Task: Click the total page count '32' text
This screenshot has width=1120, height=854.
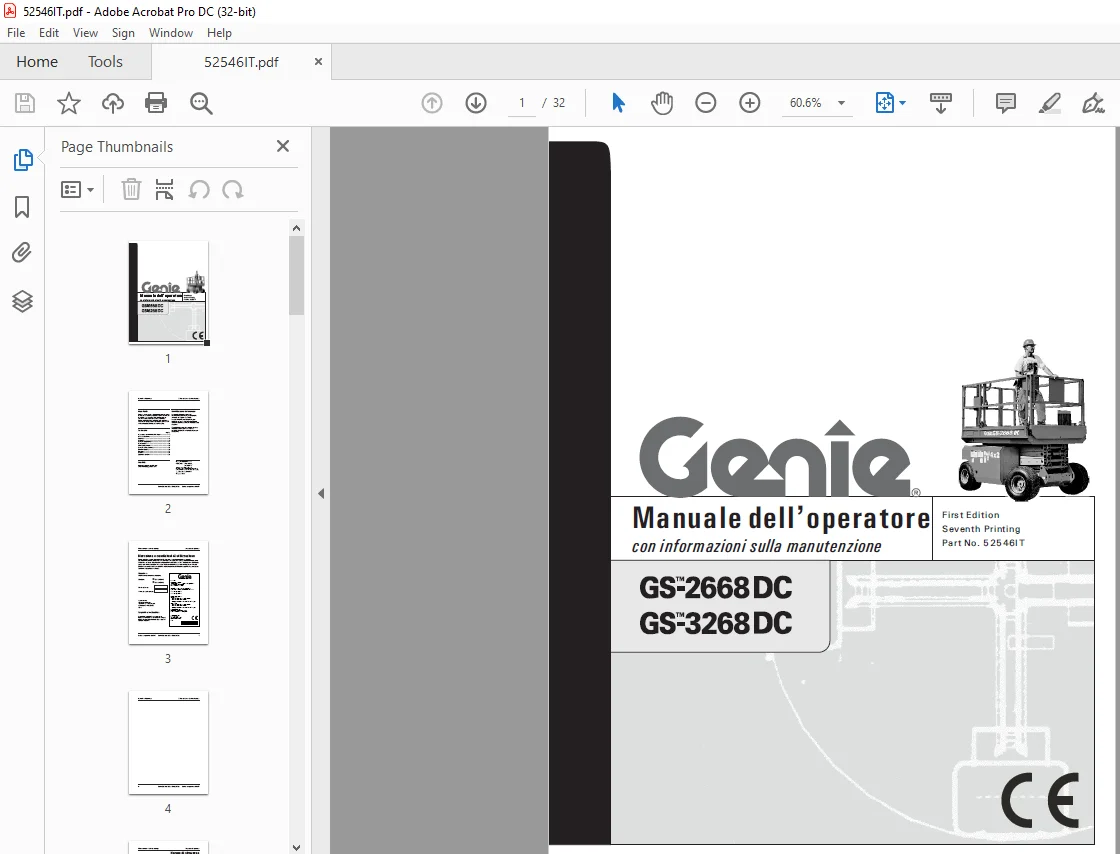Action: tap(559, 103)
